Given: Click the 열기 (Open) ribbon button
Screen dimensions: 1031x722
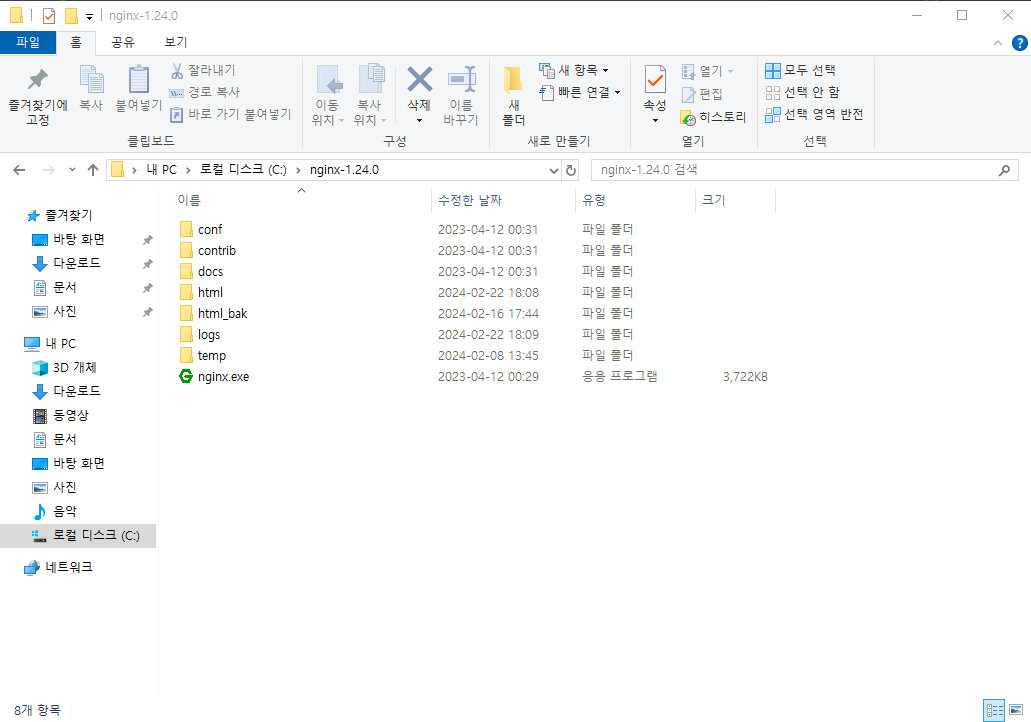Looking at the screenshot, I should point(707,70).
